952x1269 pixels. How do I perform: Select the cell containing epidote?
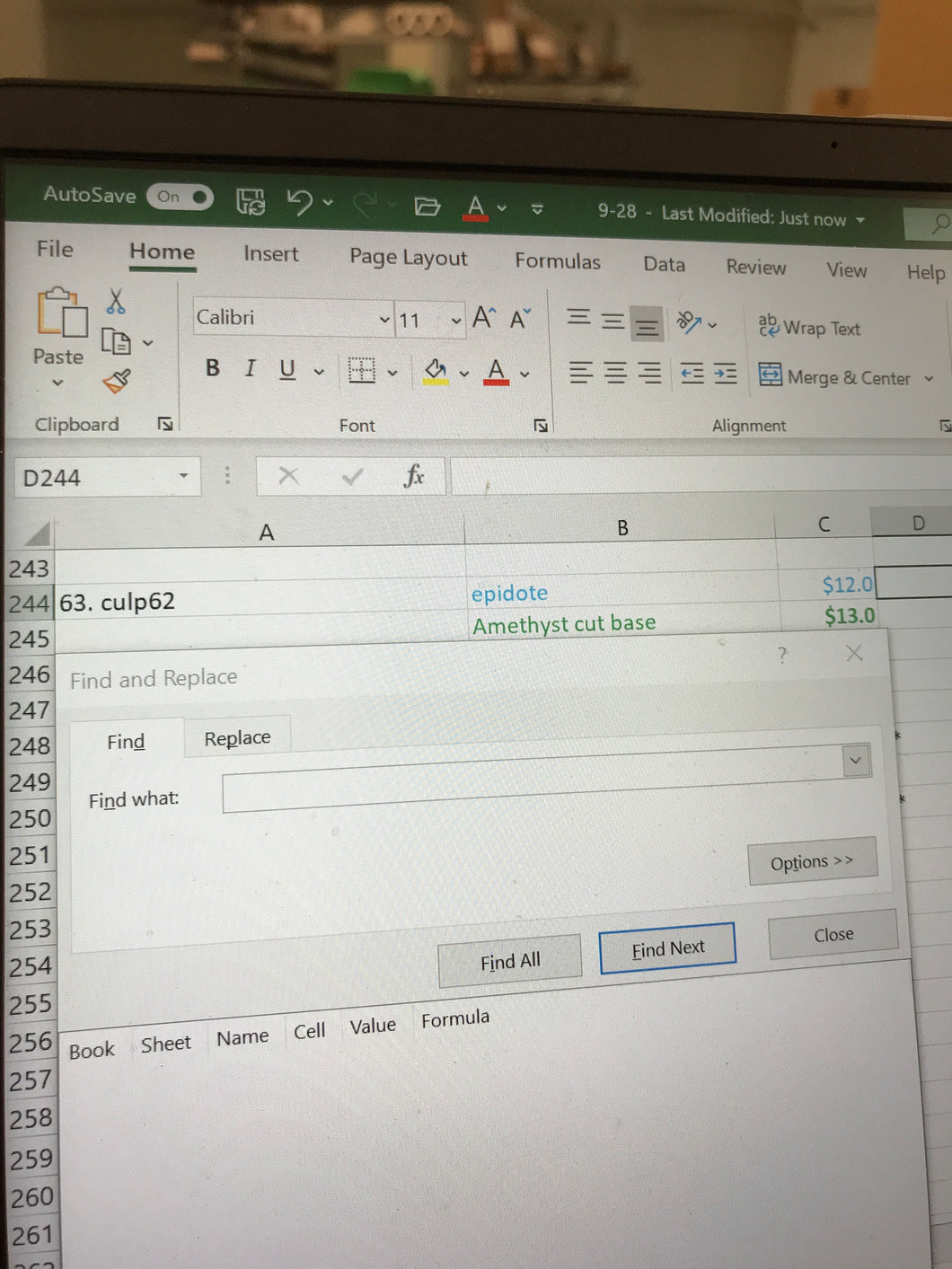point(622,591)
